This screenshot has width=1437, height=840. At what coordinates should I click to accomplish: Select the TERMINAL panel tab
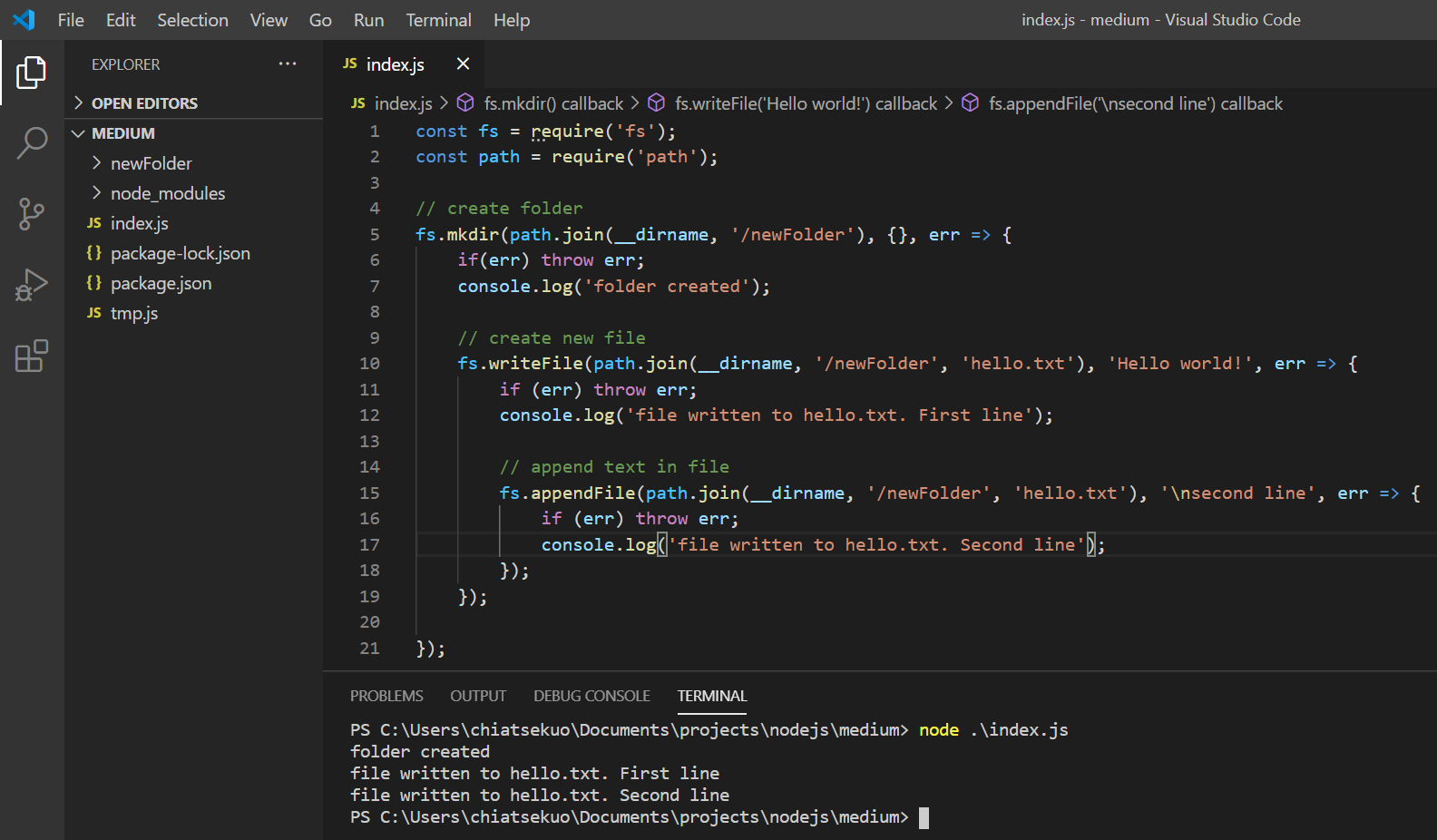[x=712, y=696]
